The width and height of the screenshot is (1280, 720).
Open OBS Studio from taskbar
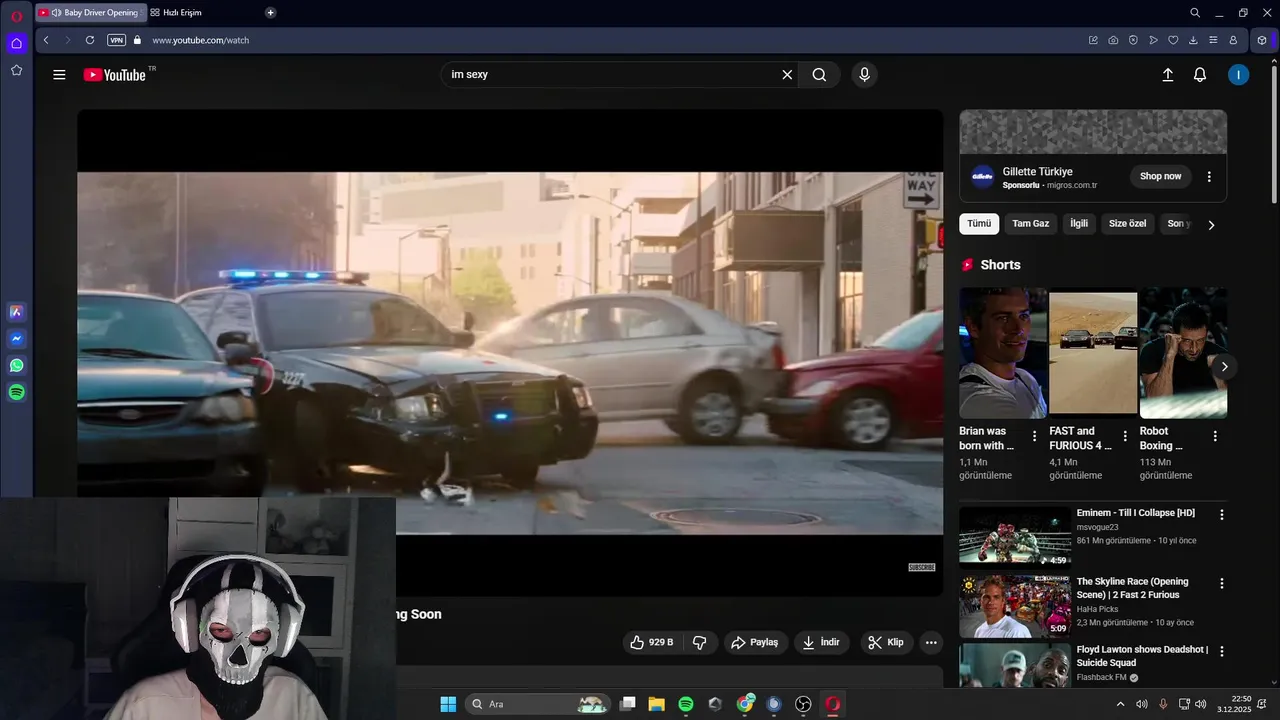pos(803,704)
